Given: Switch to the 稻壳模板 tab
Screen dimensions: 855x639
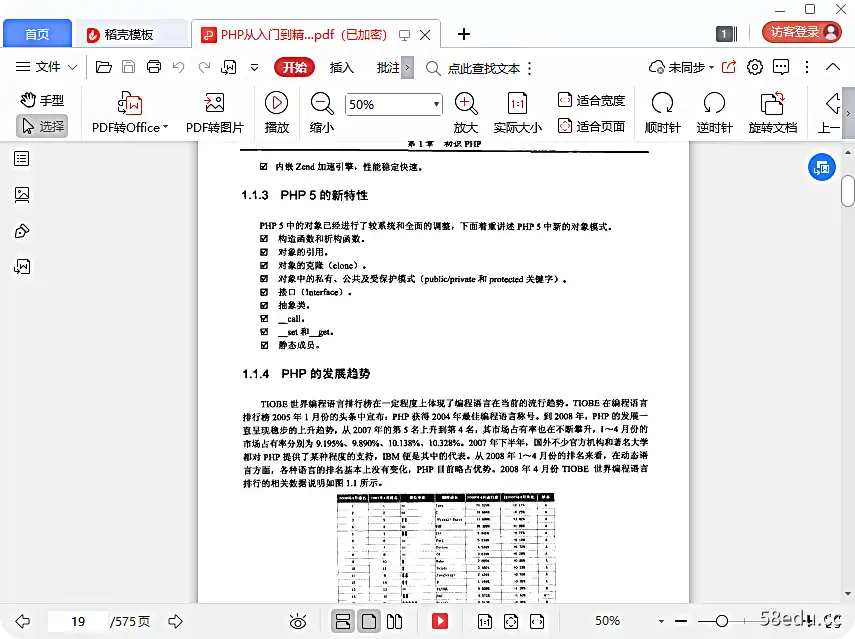Looking at the screenshot, I should 129,34.
